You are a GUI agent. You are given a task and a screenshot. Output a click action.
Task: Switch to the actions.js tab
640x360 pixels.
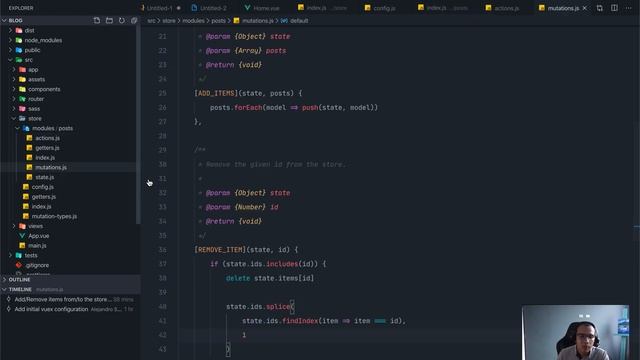(x=502, y=8)
